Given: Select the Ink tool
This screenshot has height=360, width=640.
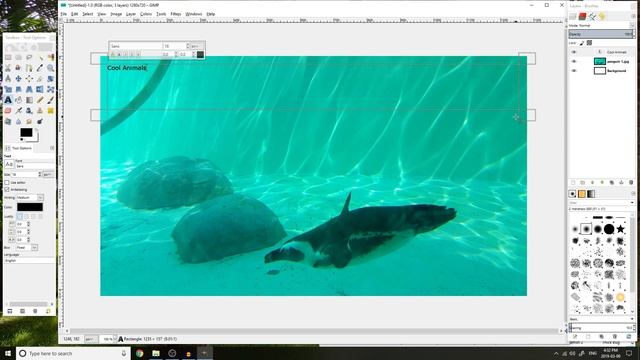Looking at the screenshot, I should 29,110.
